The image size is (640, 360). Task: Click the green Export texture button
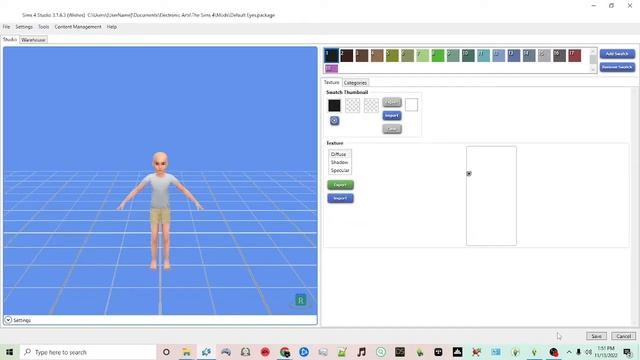click(340, 185)
